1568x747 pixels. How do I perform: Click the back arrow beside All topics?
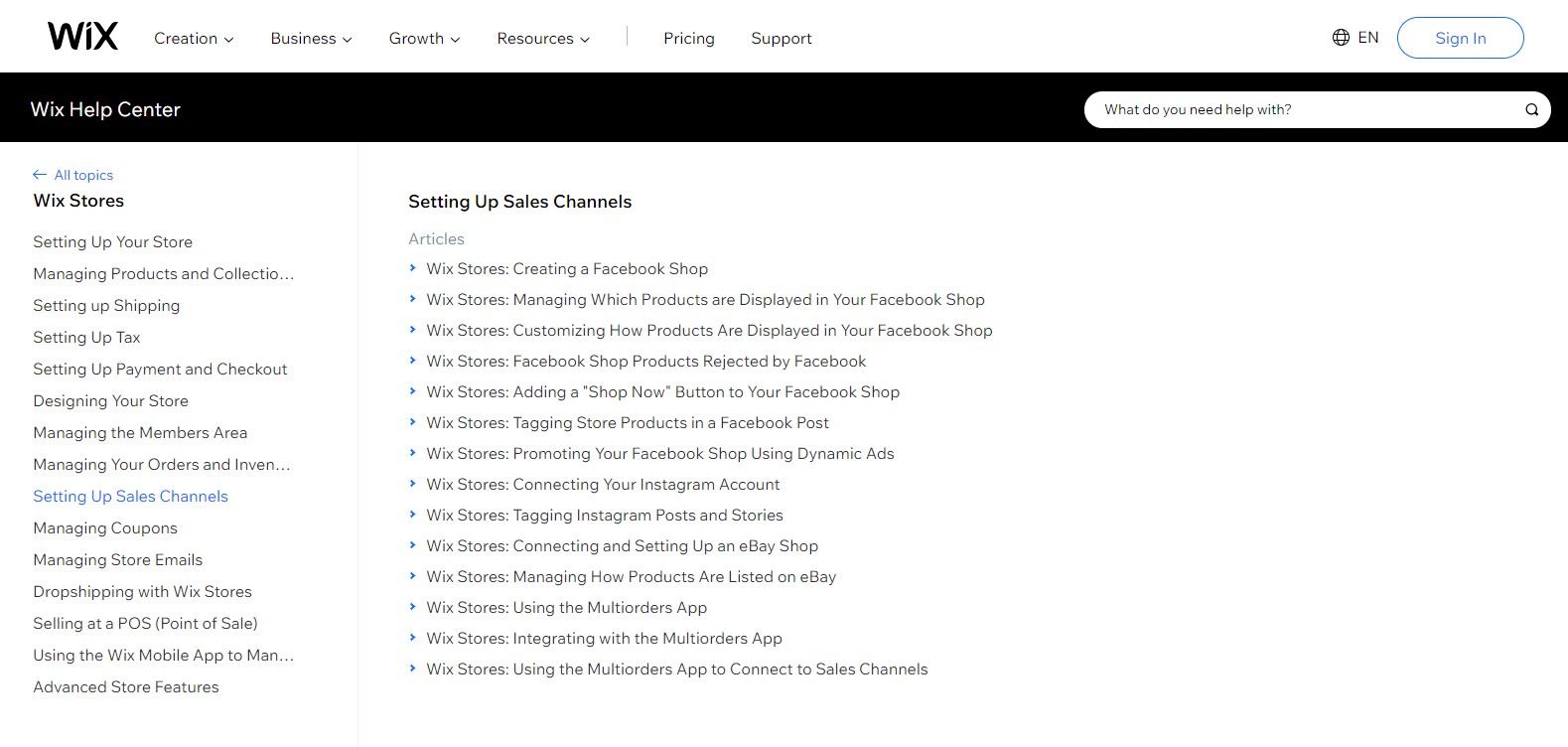pyautogui.click(x=40, y=175)
